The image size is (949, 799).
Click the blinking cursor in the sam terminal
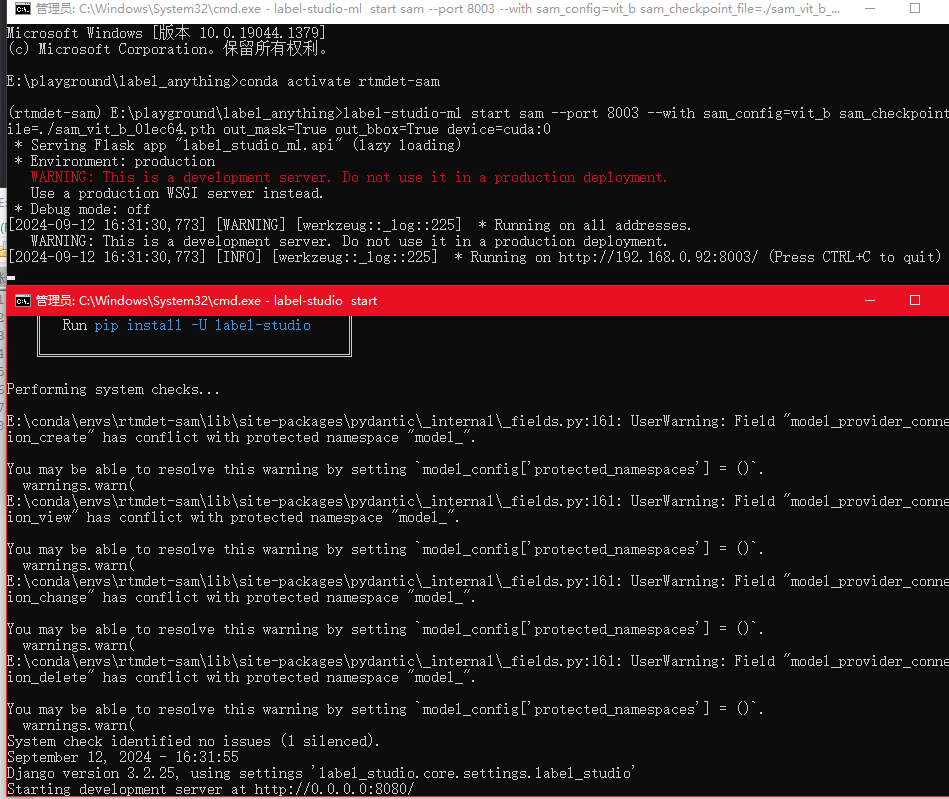coord(11,274)
